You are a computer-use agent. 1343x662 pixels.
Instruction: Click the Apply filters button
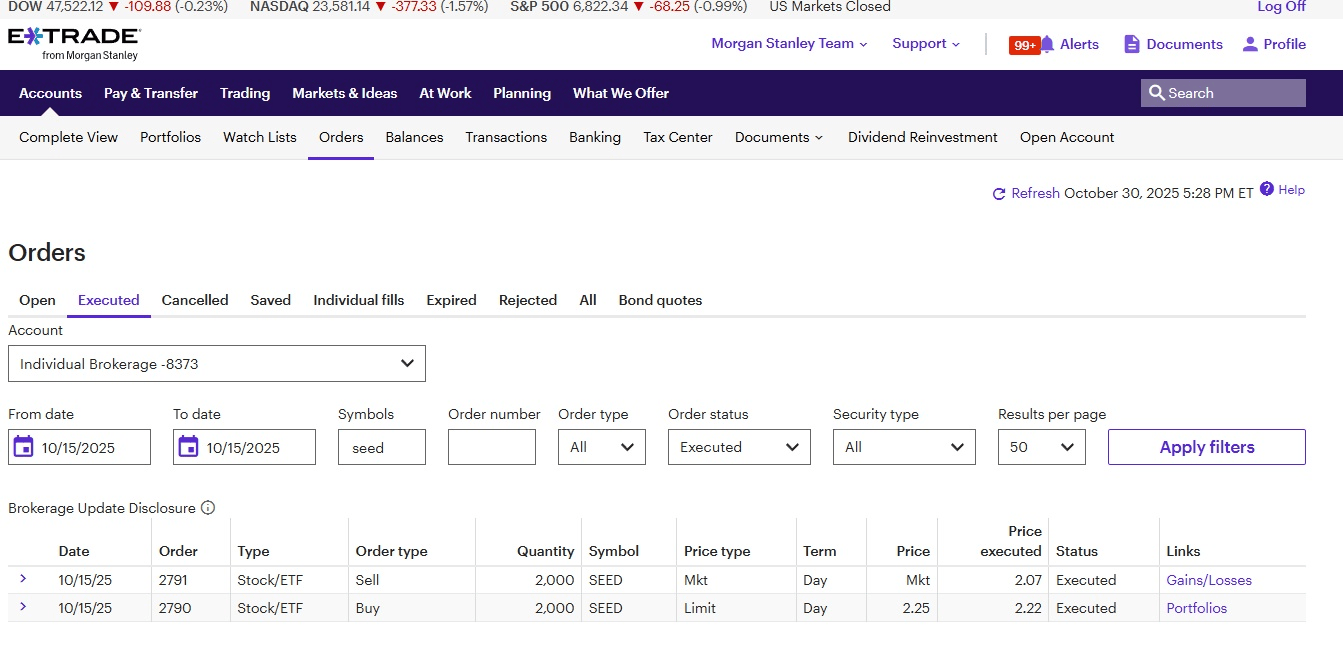1206,447
